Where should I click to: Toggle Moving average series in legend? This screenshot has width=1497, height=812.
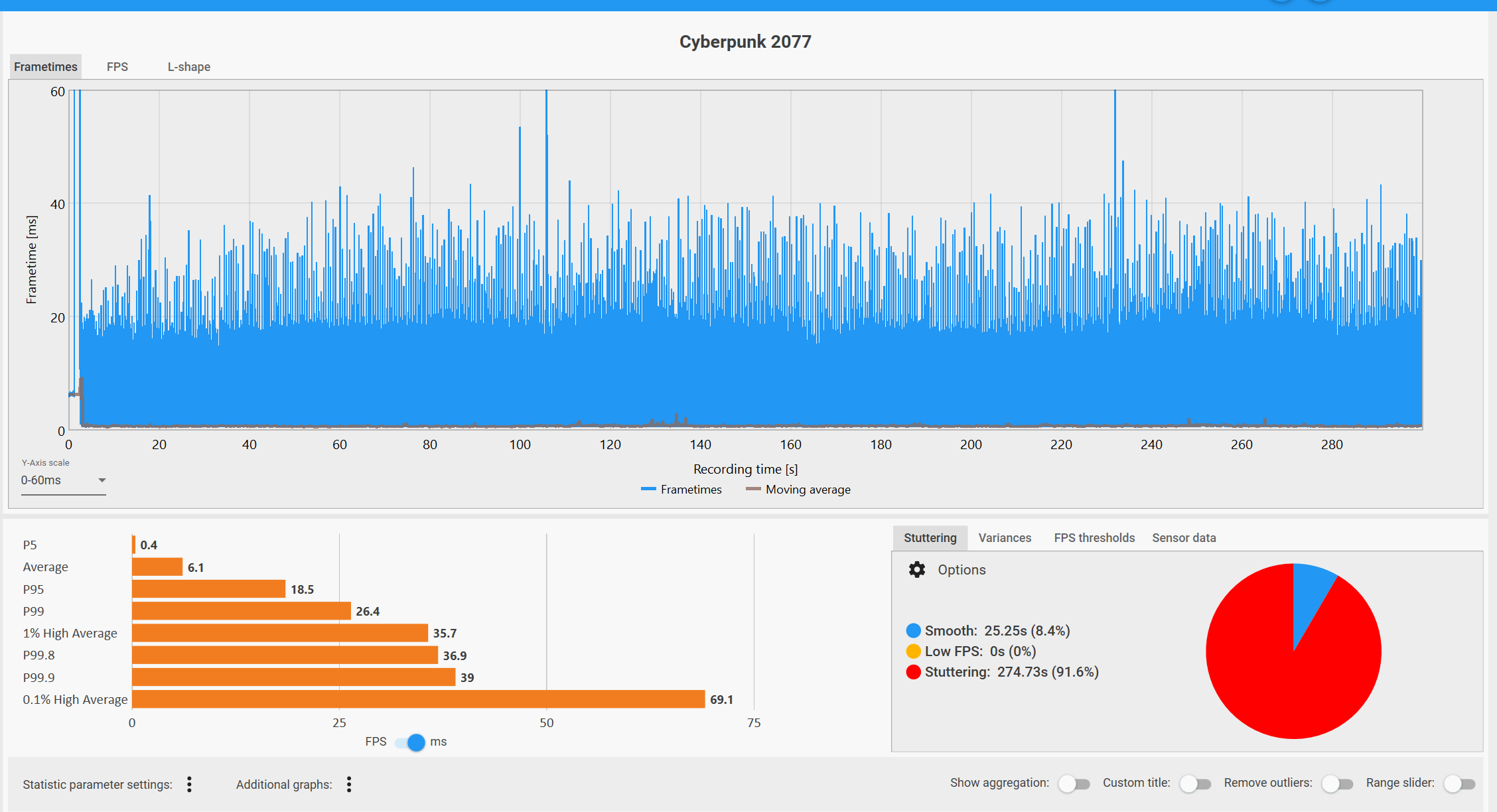click(x=798, y=490)
